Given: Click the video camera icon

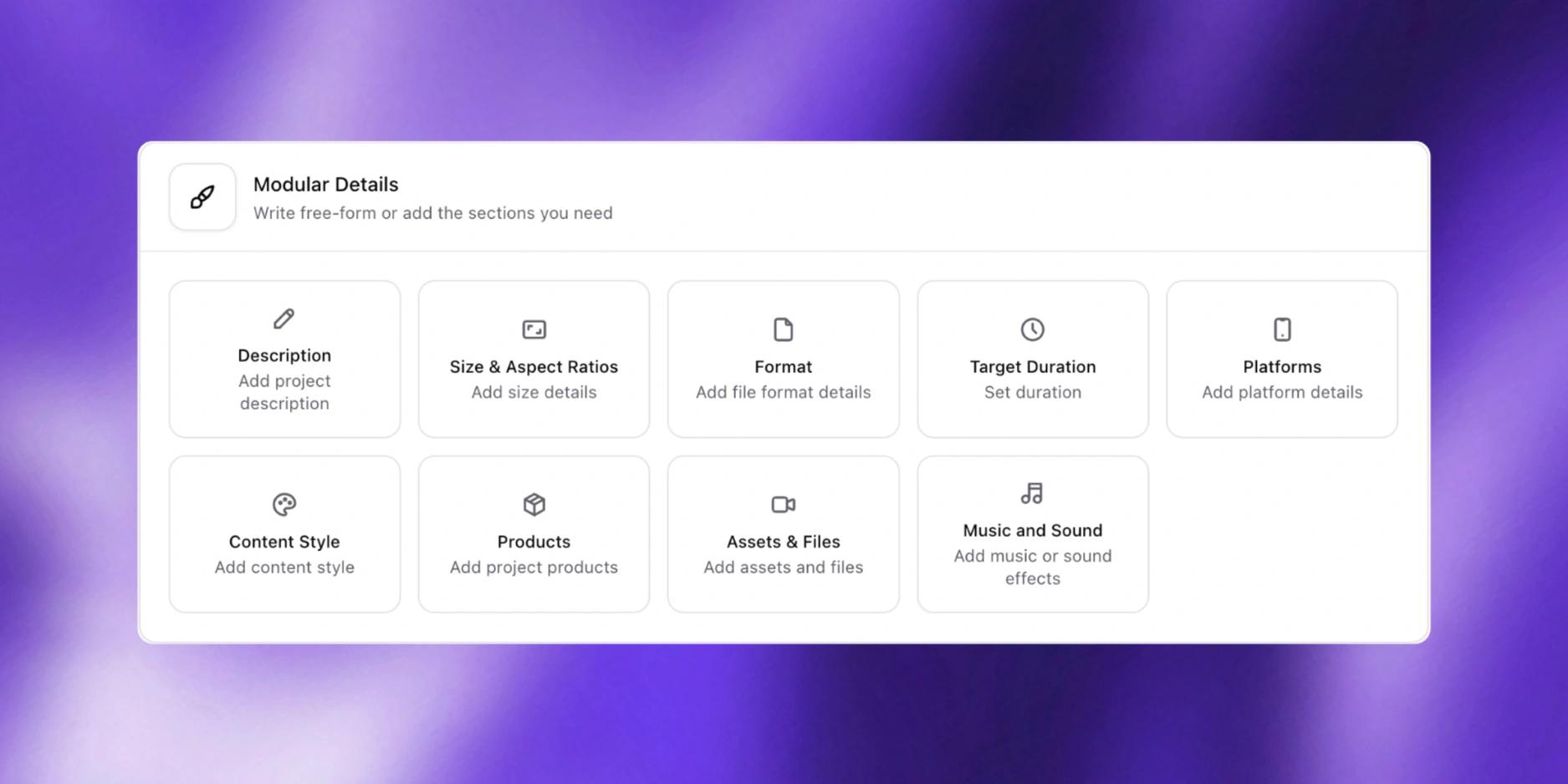Looking at the screenshot, I should (783, 504).
